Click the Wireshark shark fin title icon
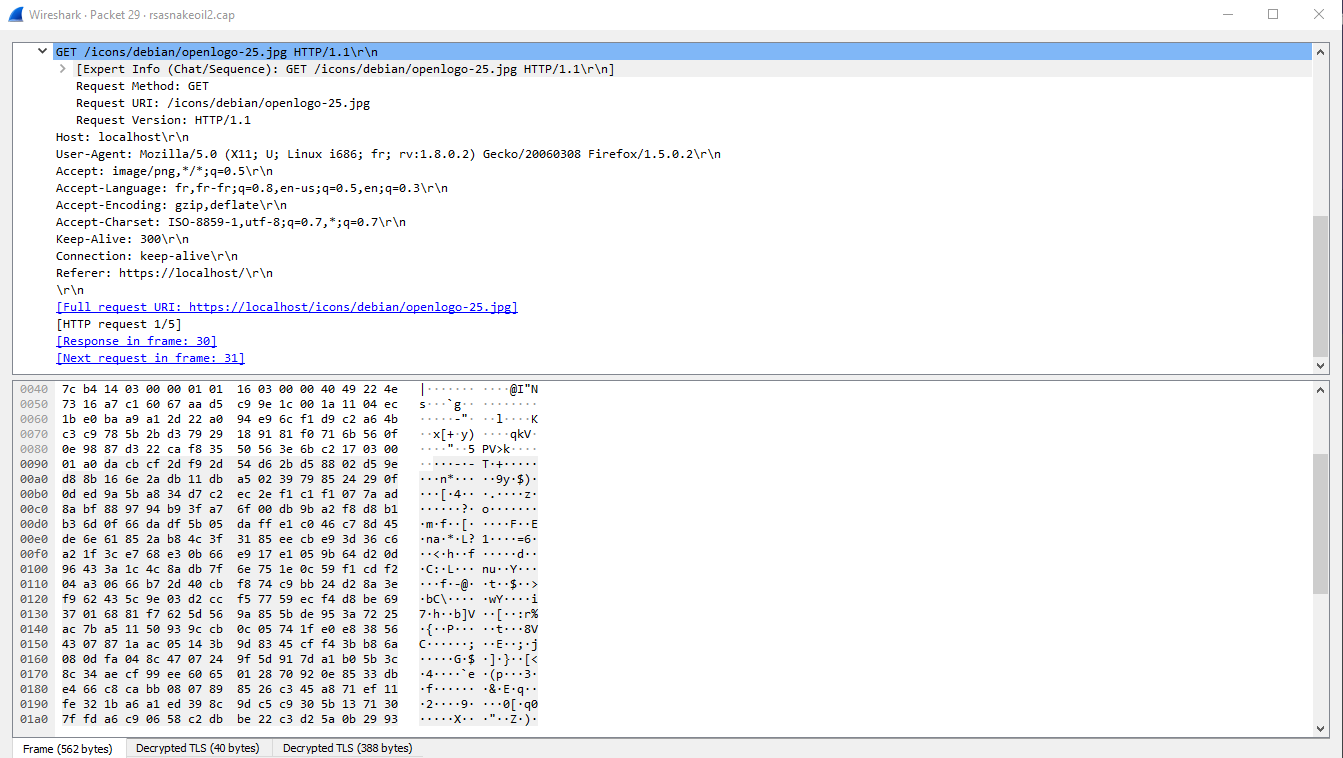 14,15
